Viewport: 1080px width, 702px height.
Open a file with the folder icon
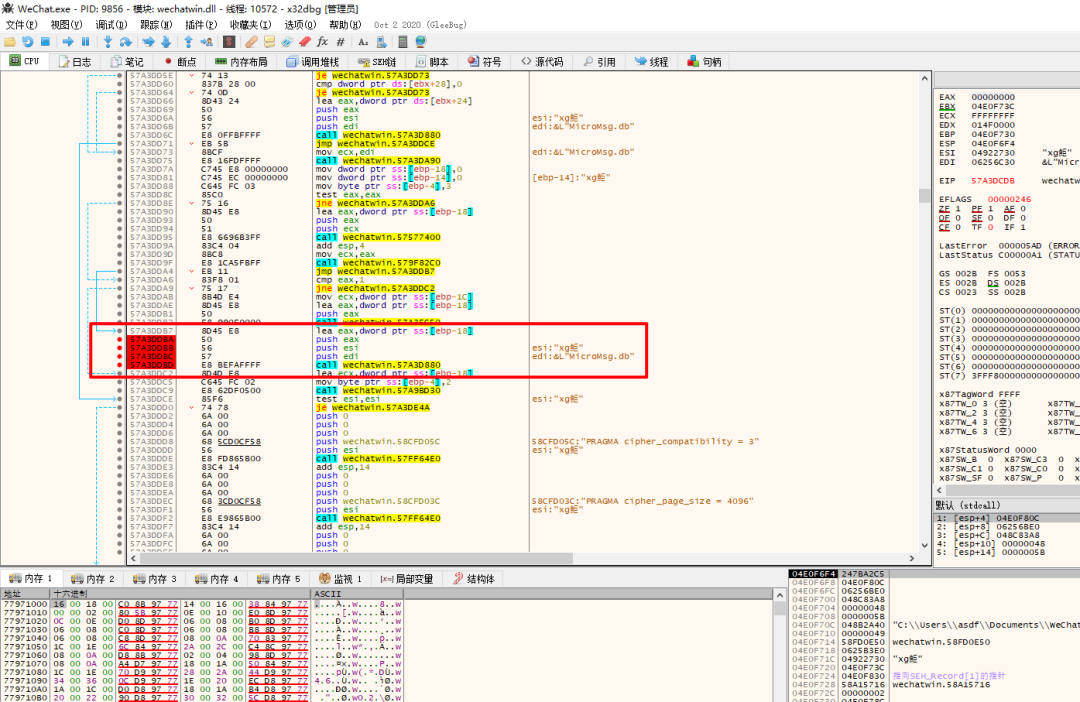point(10,42)
